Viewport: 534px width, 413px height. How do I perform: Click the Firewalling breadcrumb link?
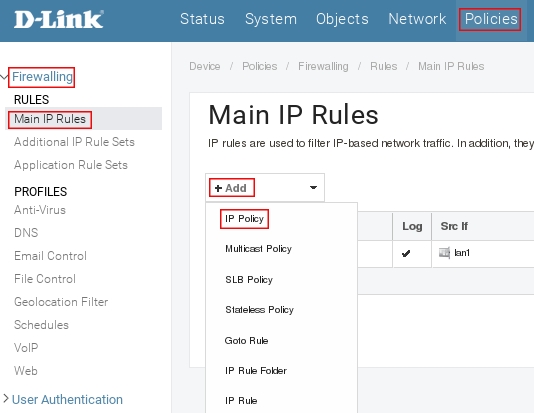[x=323, y=66]
